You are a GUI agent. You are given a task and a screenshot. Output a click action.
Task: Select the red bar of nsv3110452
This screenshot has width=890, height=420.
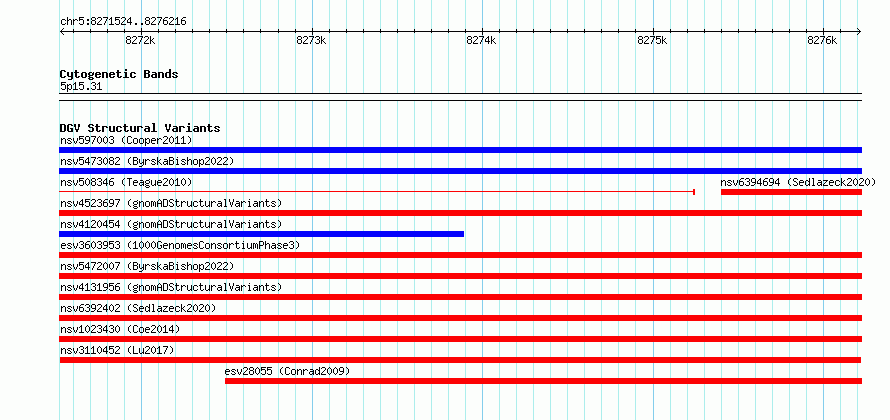460,360
